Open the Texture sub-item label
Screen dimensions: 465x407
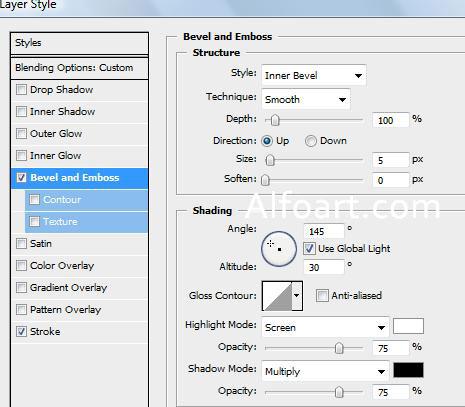click(x=60, y=222)
